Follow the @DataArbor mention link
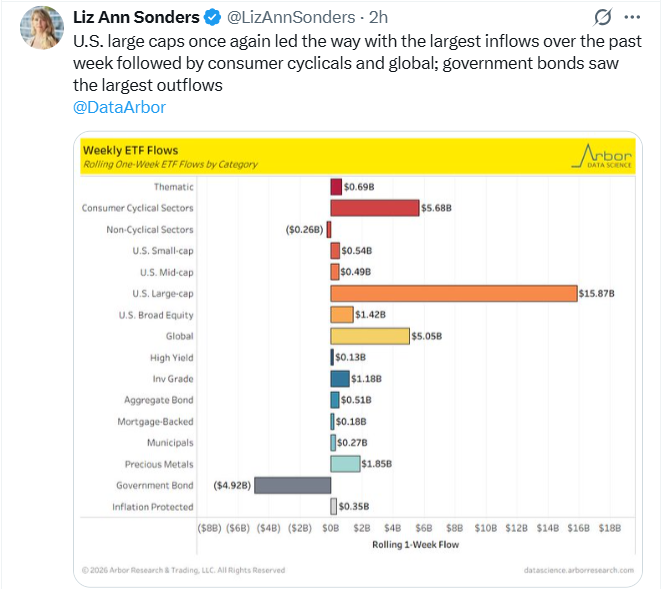Image resolution: width=664 pixels, height=589 pixels. 120,107
